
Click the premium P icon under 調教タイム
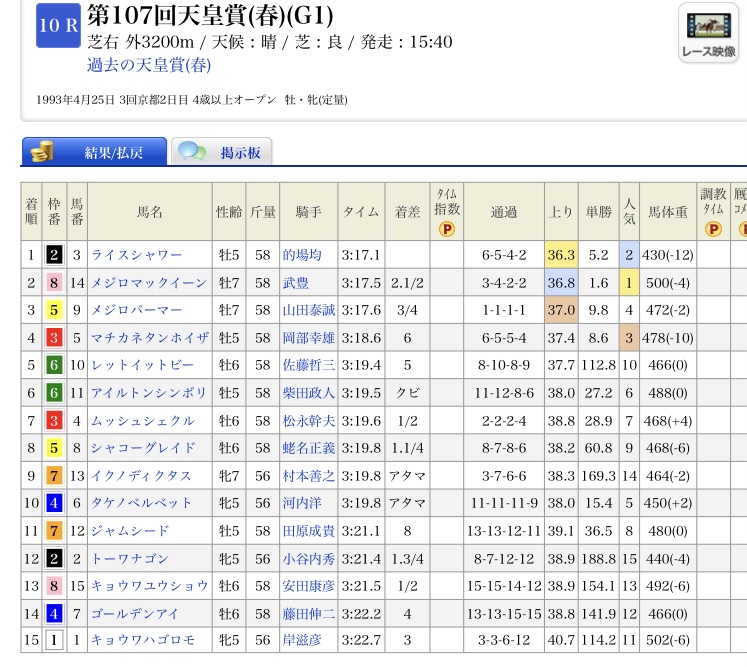(x=712, y=228)
